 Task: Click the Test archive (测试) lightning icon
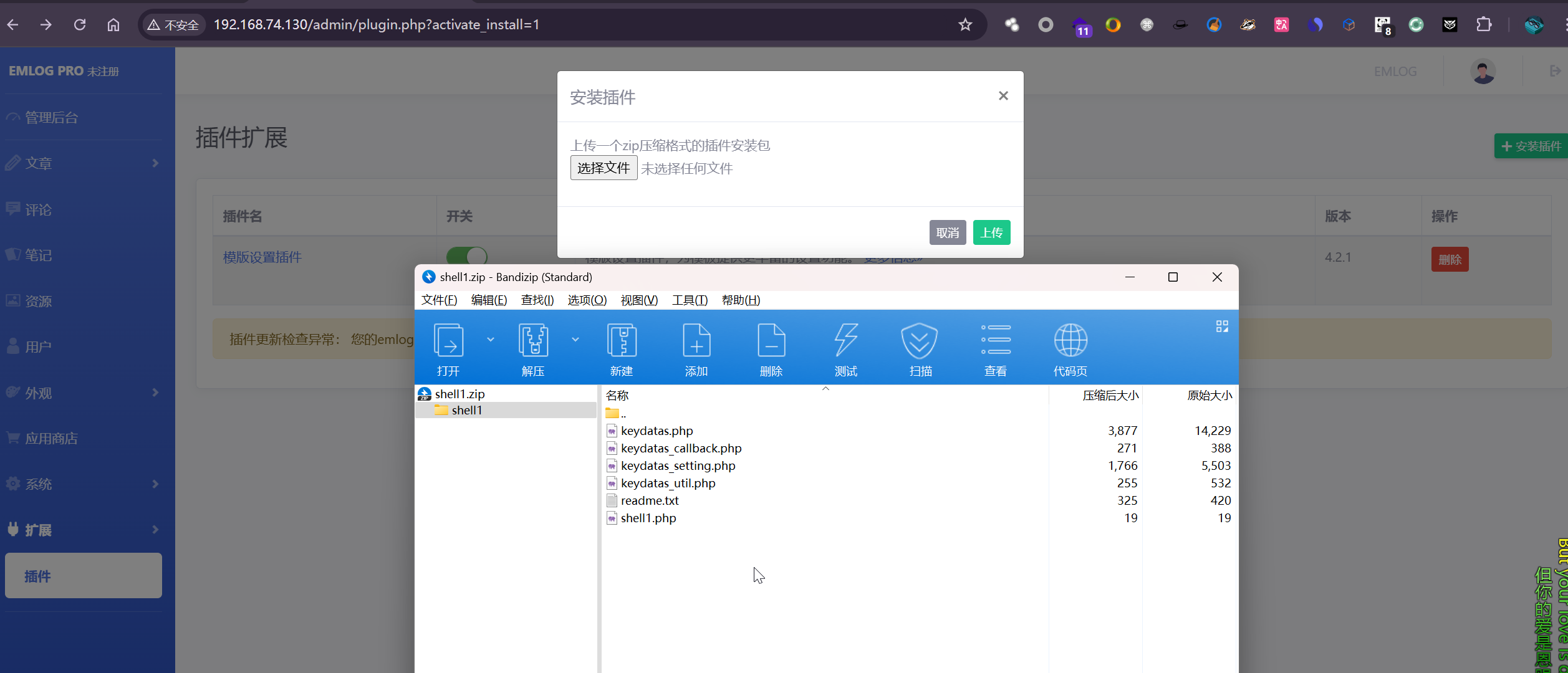click(846, 342)
